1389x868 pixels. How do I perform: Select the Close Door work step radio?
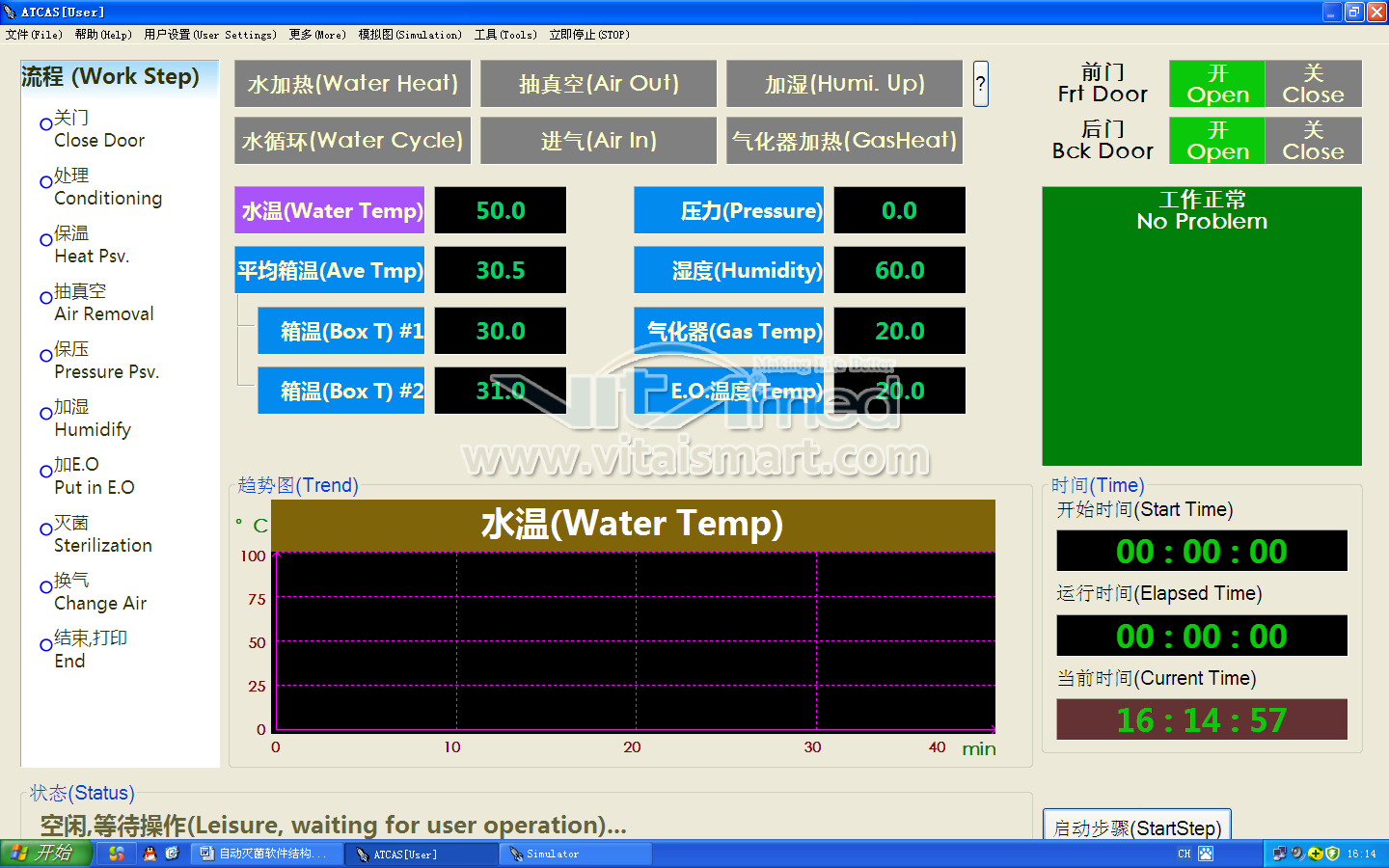coord(45,124)
